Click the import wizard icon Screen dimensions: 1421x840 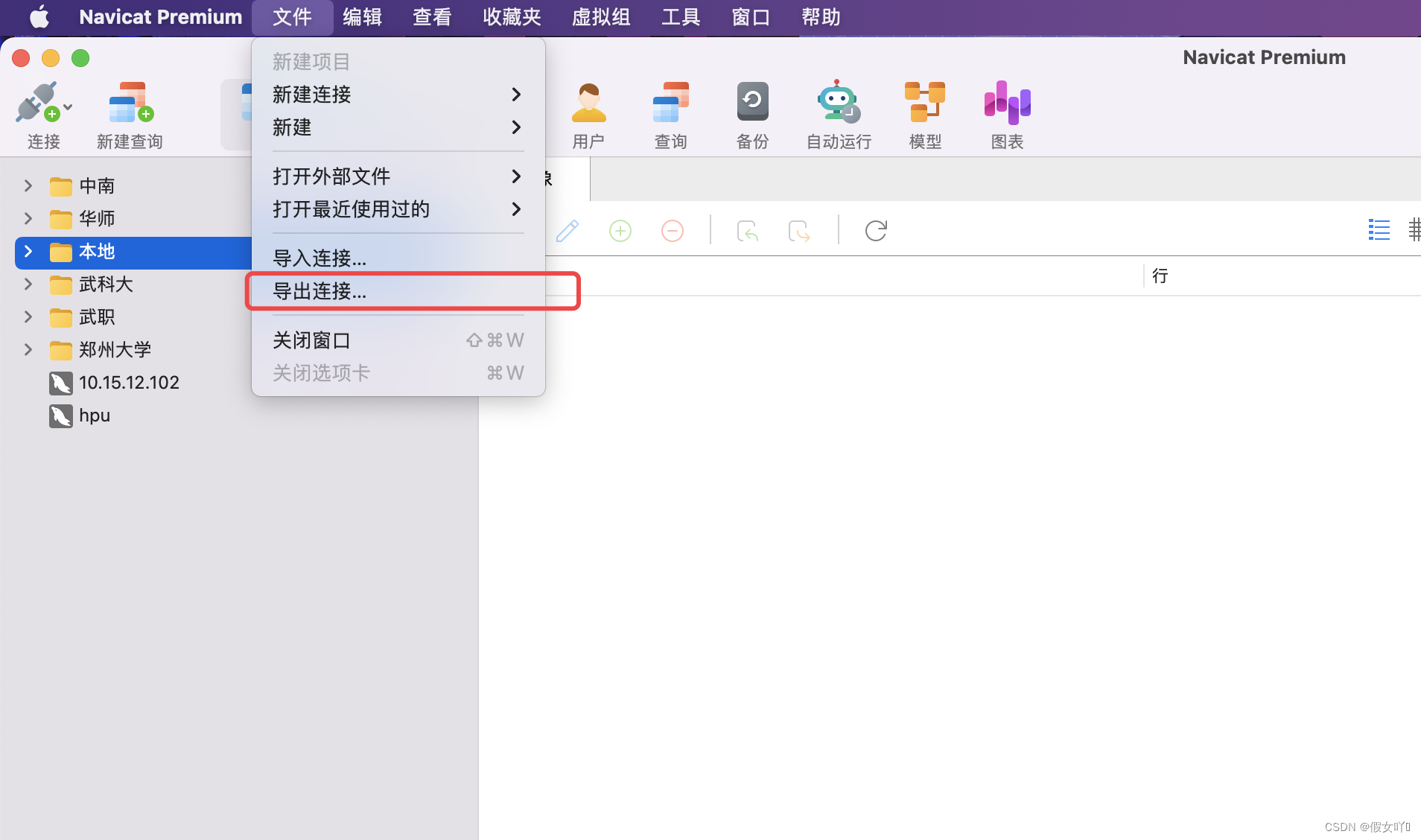coord(748,231)
